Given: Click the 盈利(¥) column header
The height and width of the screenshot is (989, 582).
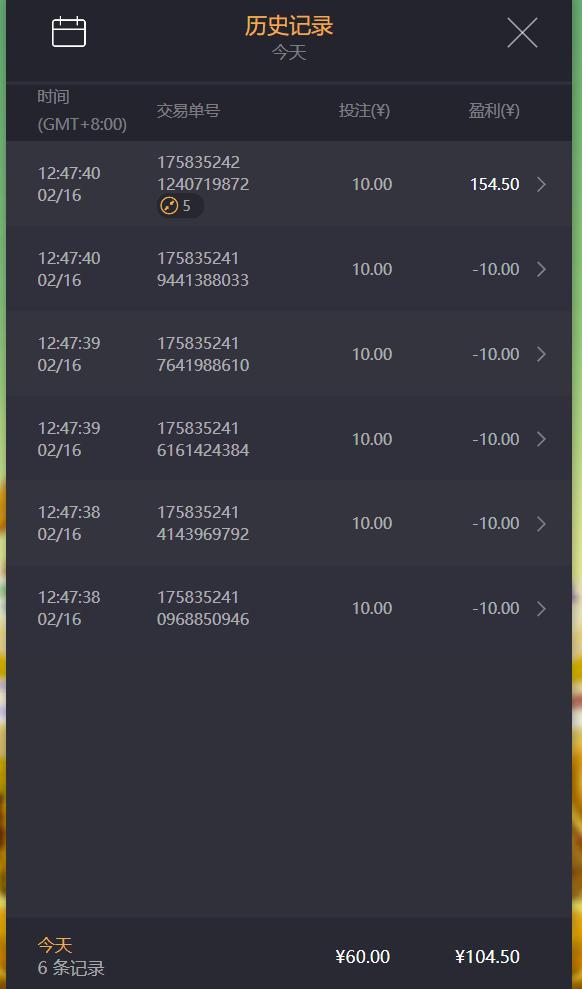Looking at the screenshot, I should pyautogui.click(x=494, y=111).
